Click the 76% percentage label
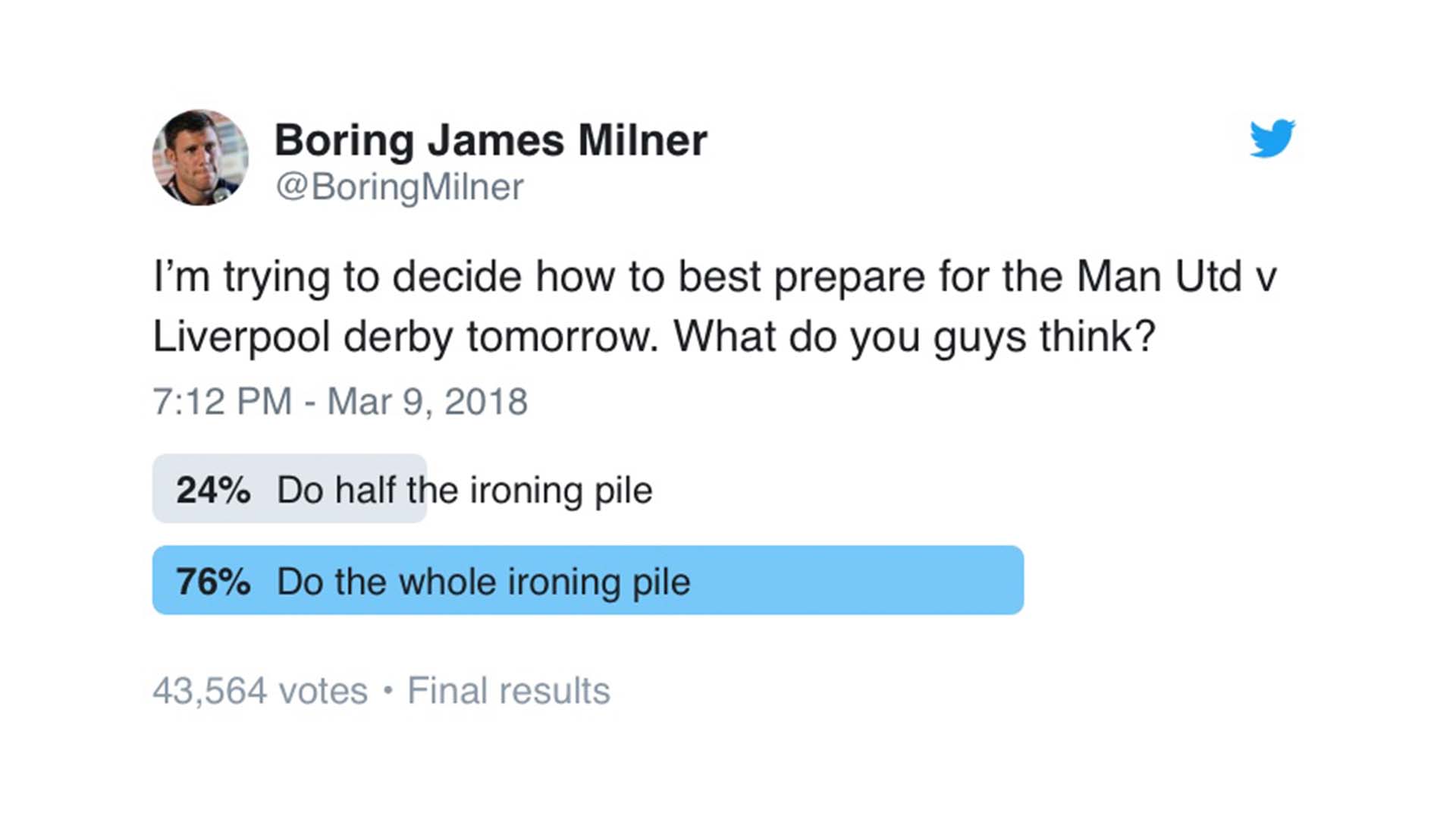Viewport: 1456px width, 819px height. pos(213,582)
